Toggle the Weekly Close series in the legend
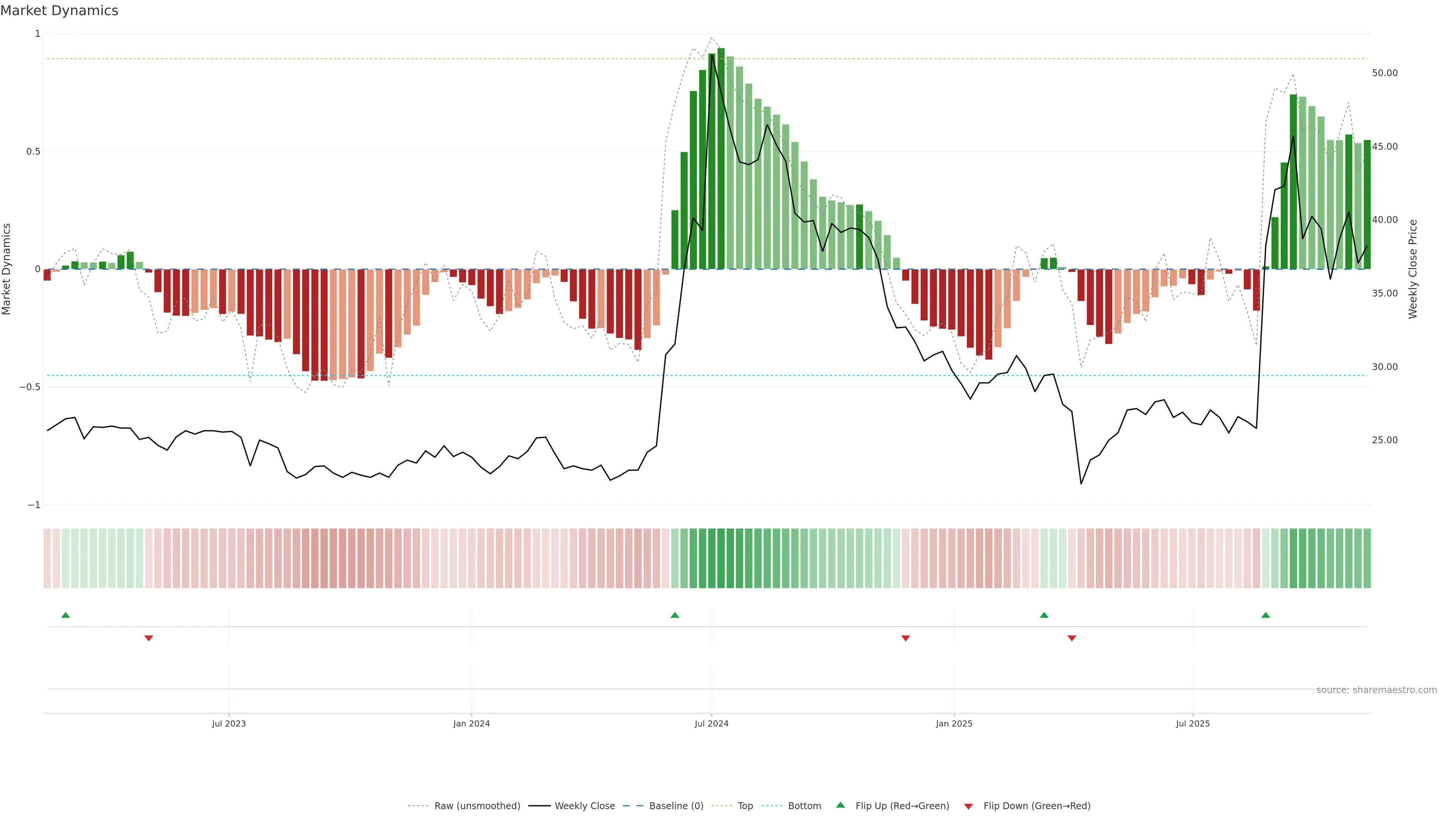 [584, 806]
